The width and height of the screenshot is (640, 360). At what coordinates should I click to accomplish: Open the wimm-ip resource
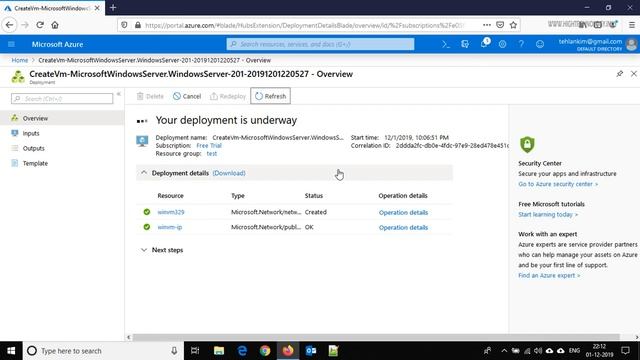(x=170, y=227)
